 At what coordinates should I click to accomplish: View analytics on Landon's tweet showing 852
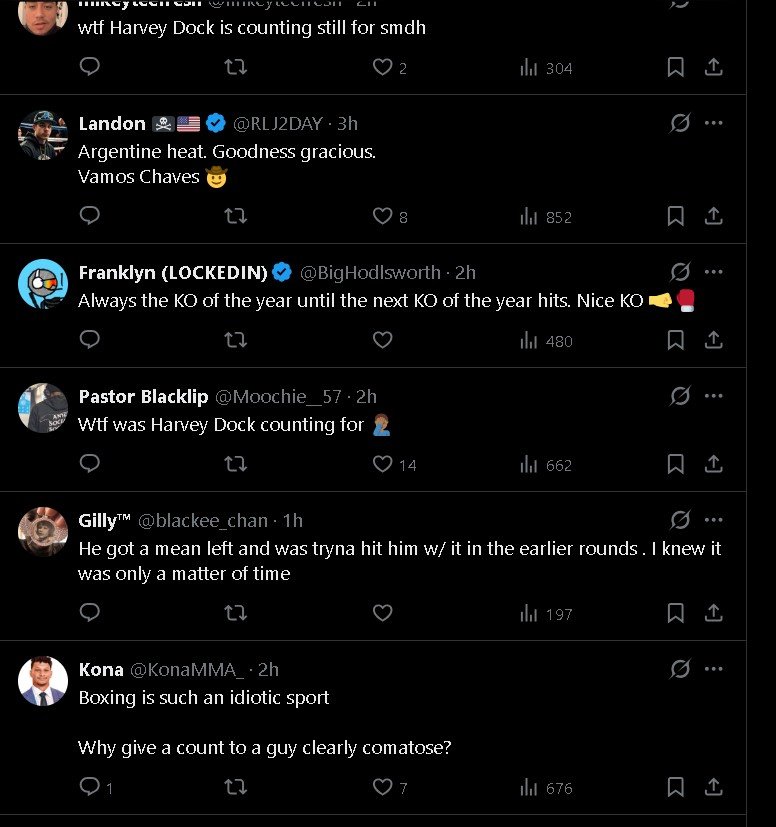point(546,216)
